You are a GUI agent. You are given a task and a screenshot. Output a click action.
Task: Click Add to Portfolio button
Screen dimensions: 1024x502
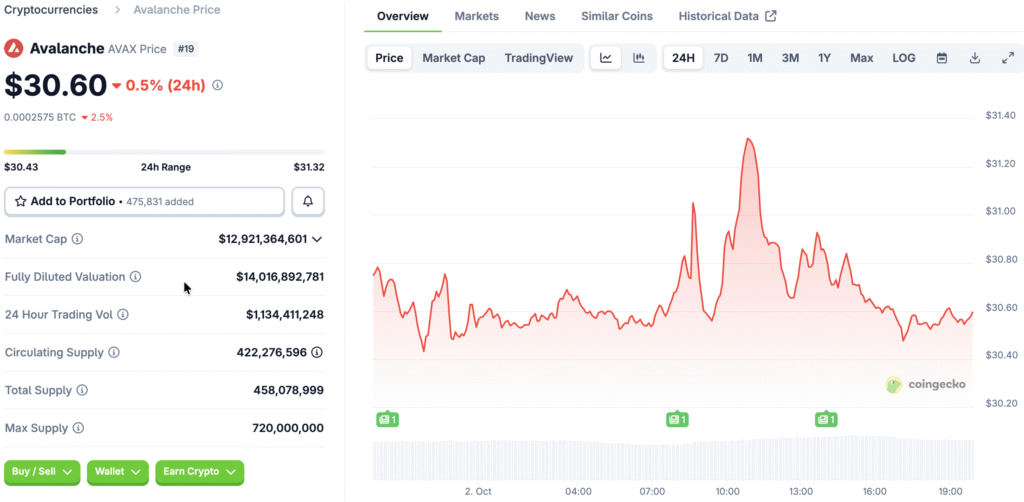click(x=145, y=201)
